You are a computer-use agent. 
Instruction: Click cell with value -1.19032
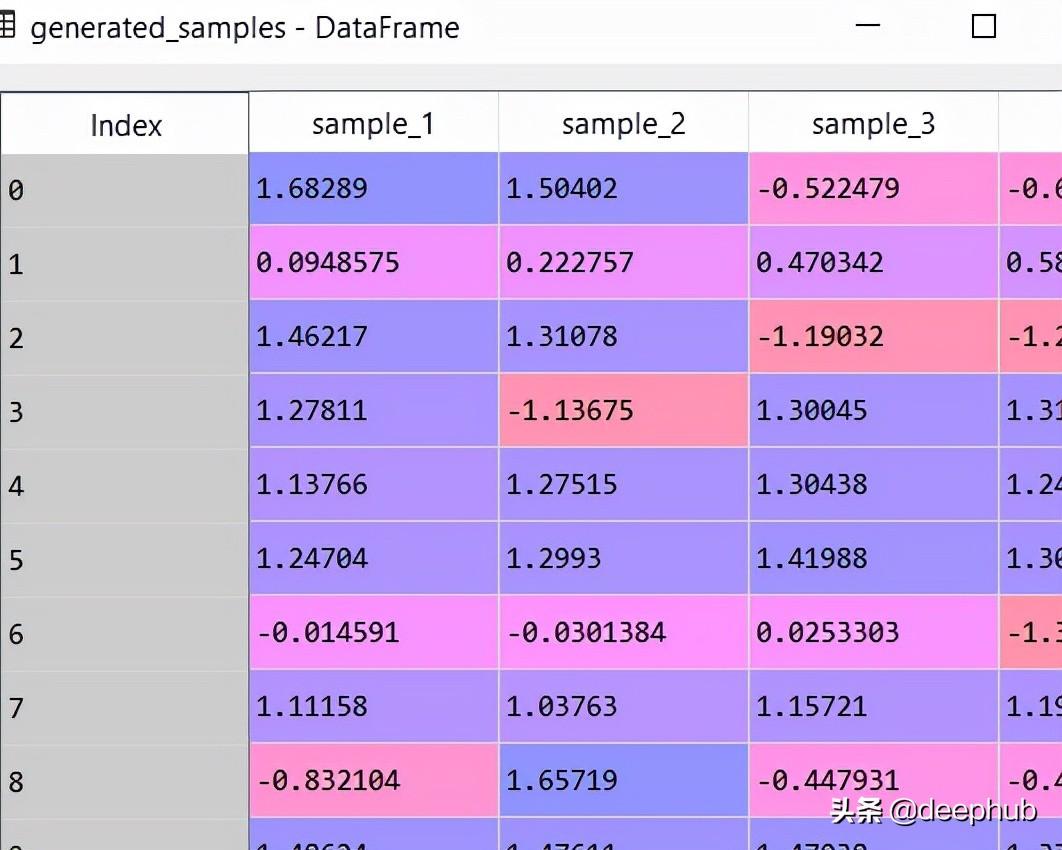(873, 336)
